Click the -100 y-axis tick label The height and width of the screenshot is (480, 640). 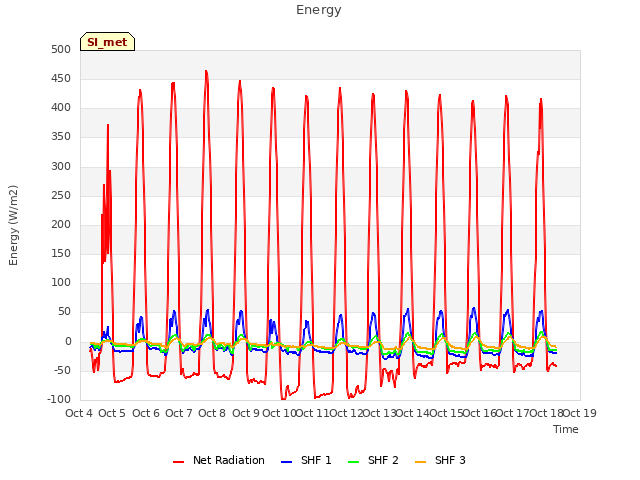pyautogui.click(x=59, y=399)
